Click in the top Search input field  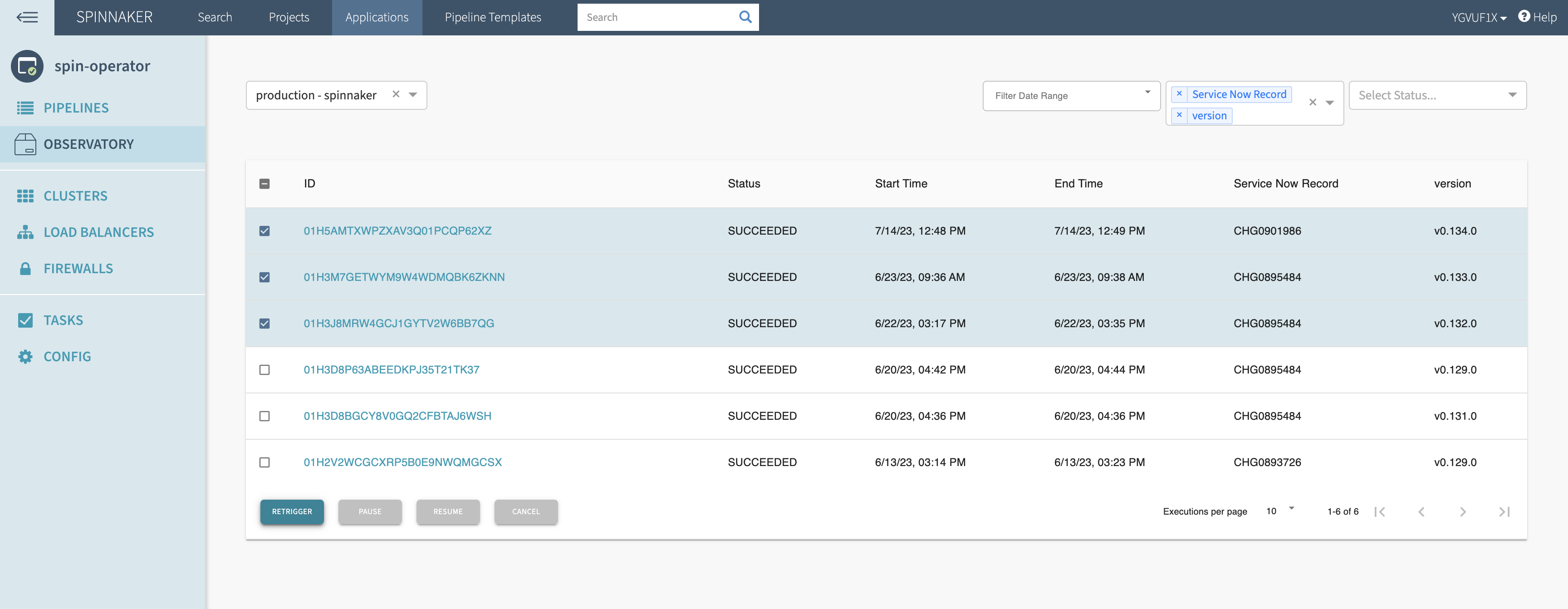(x=656, y=17)
